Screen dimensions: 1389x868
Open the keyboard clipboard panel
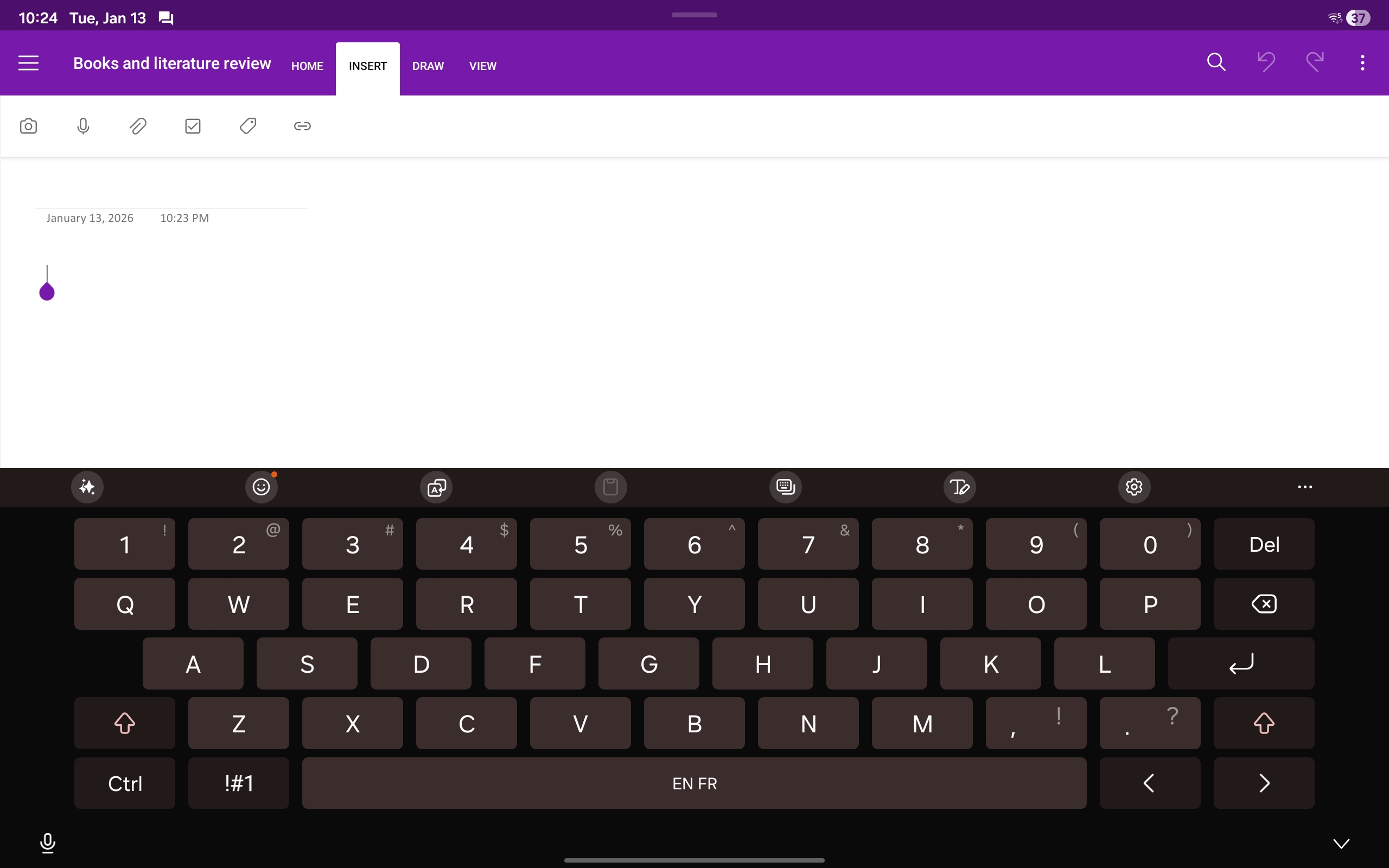coord(610,487)
